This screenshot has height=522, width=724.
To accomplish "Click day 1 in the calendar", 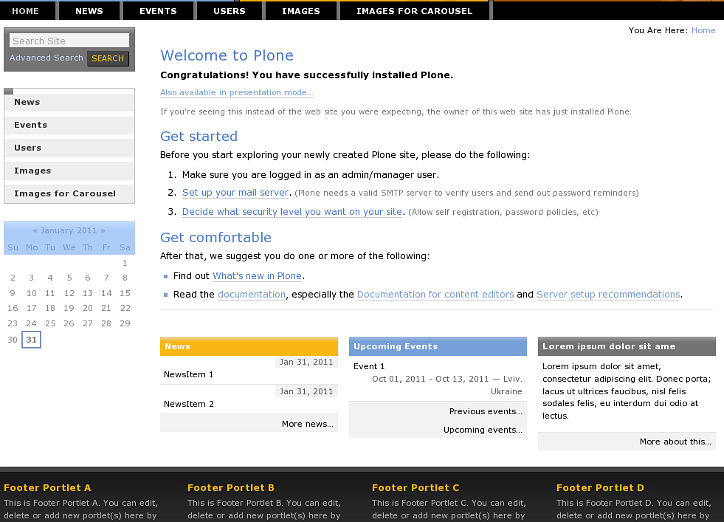I will (125, 263).
